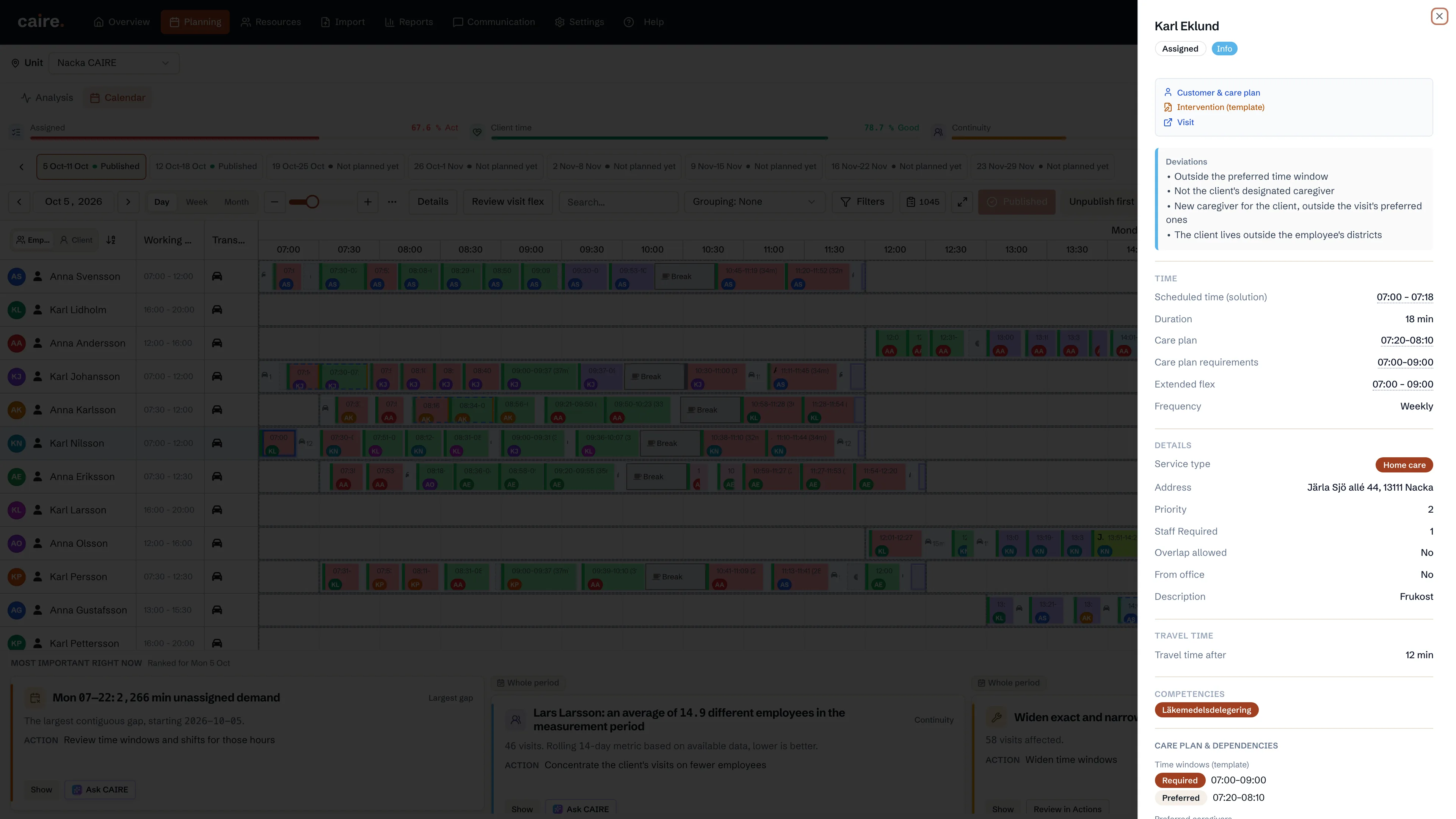Image resolution: width=1456 pixels, height=819 pixels.
Task: Open the clipboard 1045 counter
Action: click(x=923, y=202)
